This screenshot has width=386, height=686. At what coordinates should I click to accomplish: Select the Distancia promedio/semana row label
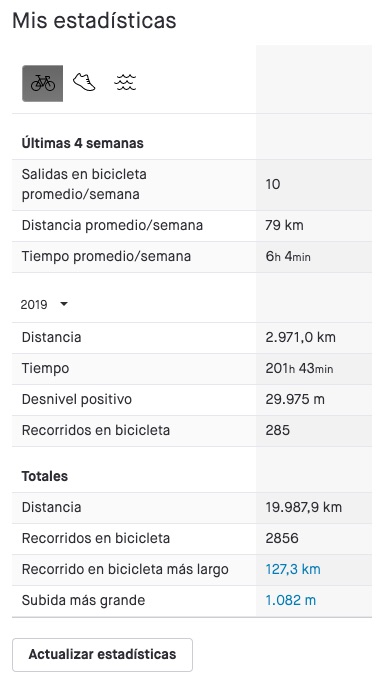click(112, 225)
